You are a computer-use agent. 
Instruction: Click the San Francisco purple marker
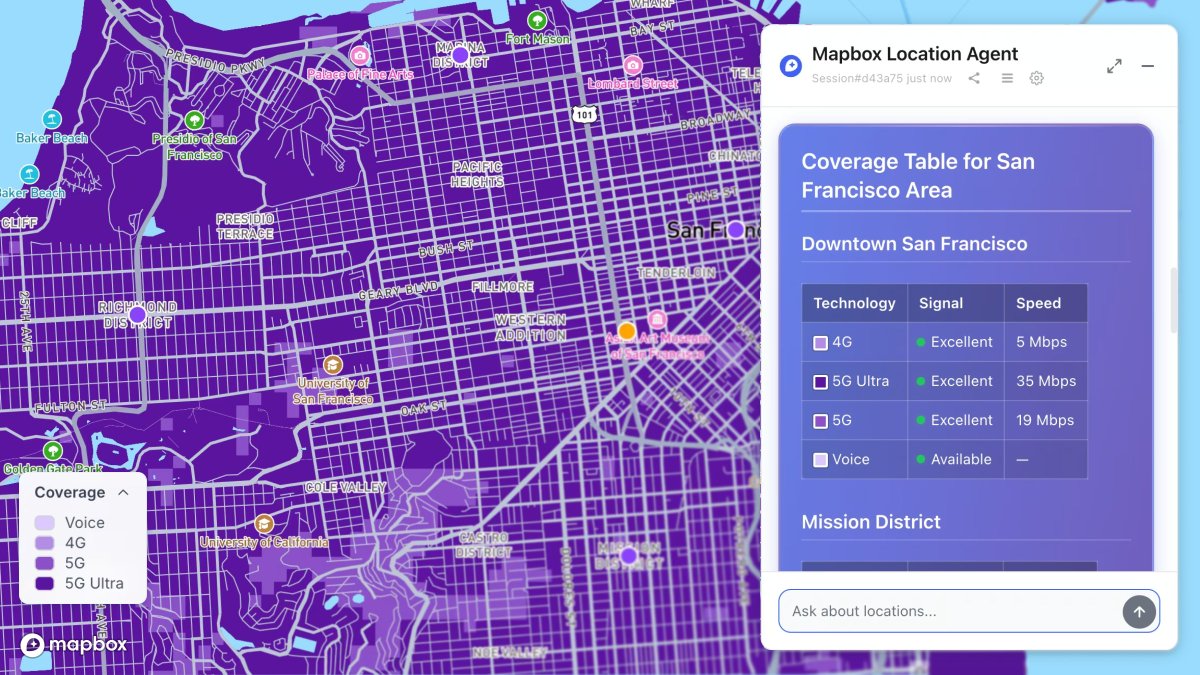click(x=736, y=230)
